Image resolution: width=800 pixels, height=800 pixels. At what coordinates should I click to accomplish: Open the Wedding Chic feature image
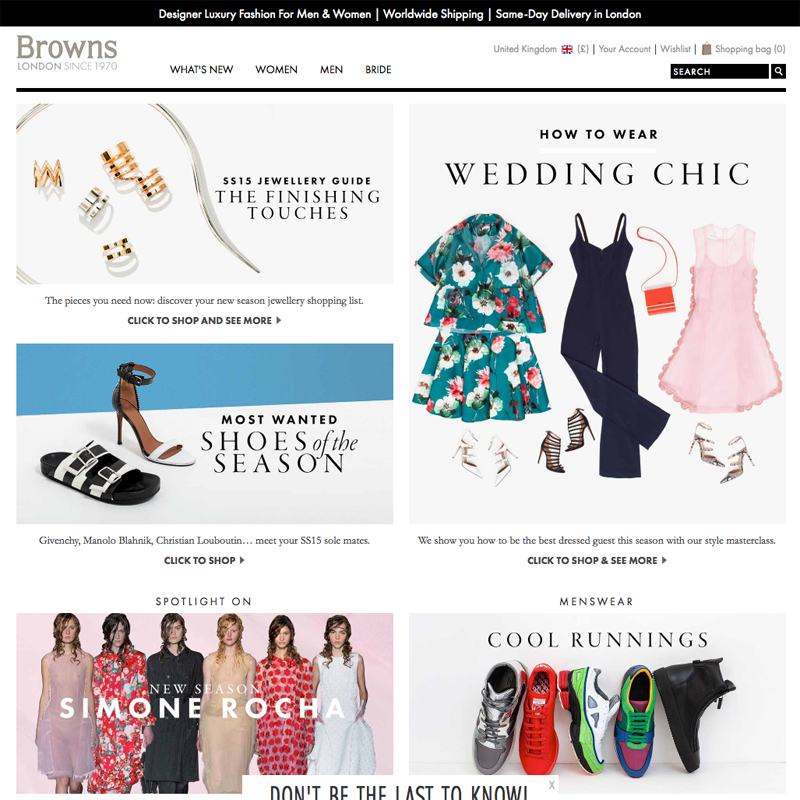[x=597, y=314]
